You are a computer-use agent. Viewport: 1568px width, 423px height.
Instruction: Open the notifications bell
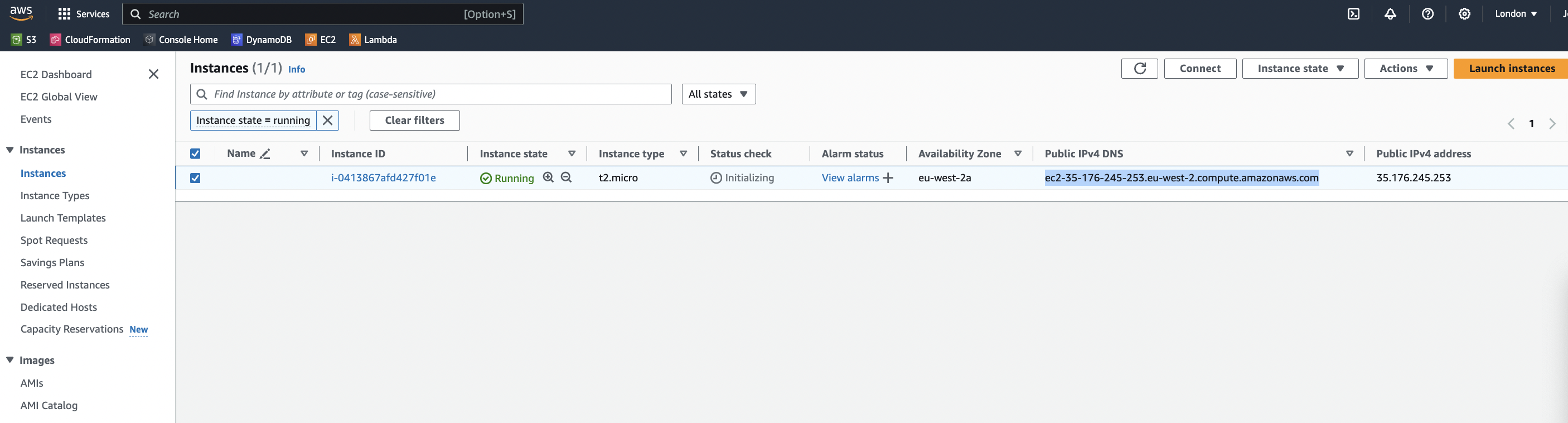(1390, 14)
